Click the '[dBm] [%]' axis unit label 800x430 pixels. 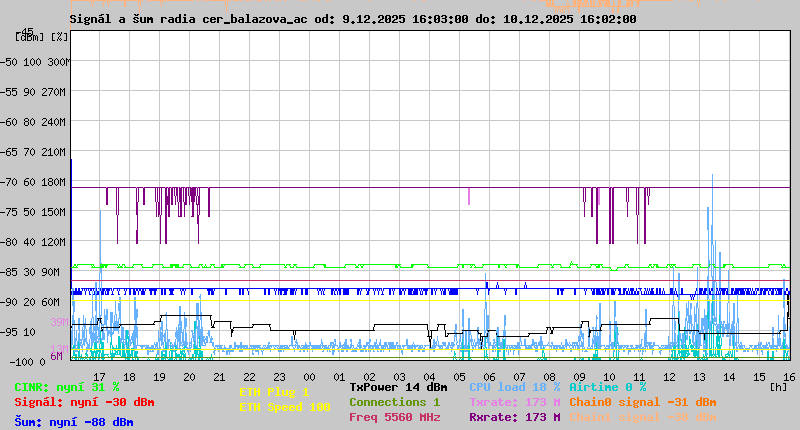pyautogui.click(x=41, y=37)
